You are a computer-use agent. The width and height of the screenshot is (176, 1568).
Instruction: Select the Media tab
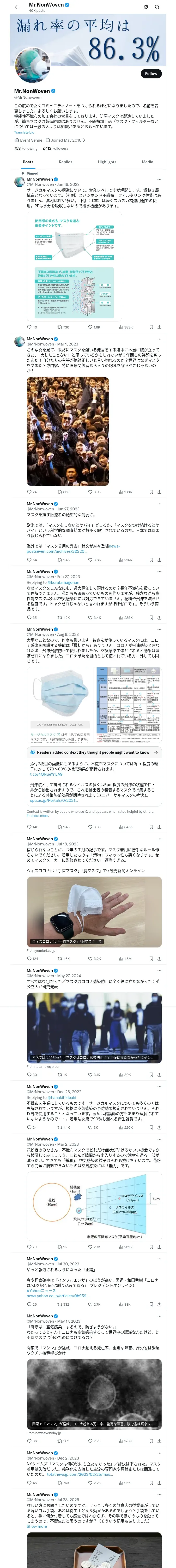[148, 162]
